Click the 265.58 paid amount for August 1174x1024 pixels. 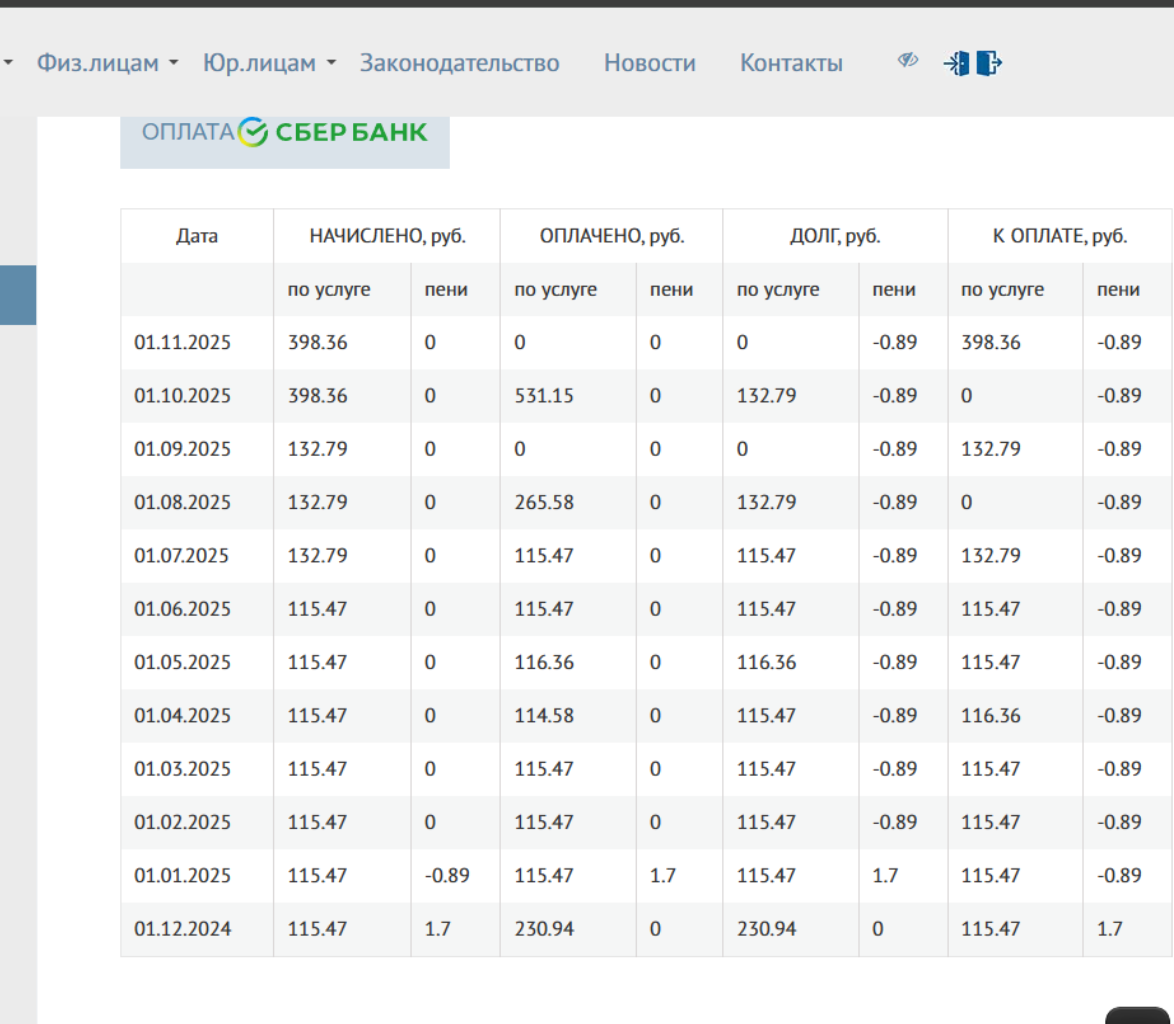point(544,502)
